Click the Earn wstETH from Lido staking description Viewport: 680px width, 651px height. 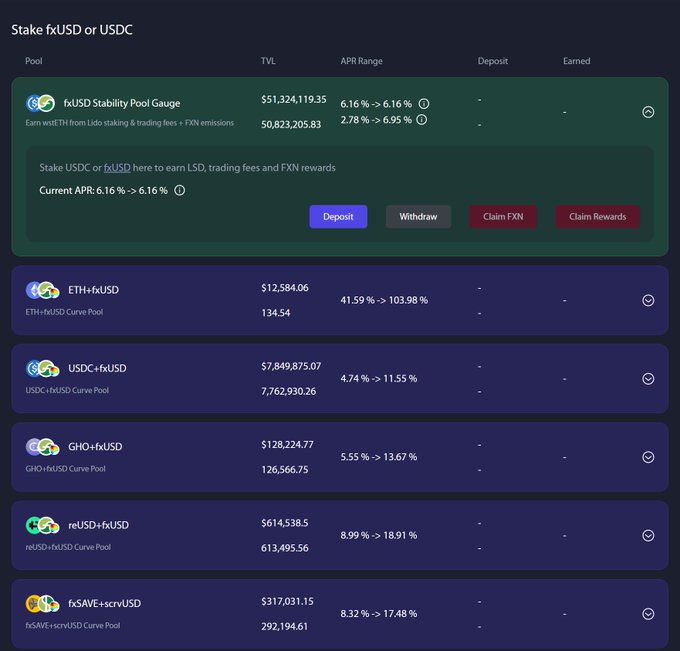(129, 123)
